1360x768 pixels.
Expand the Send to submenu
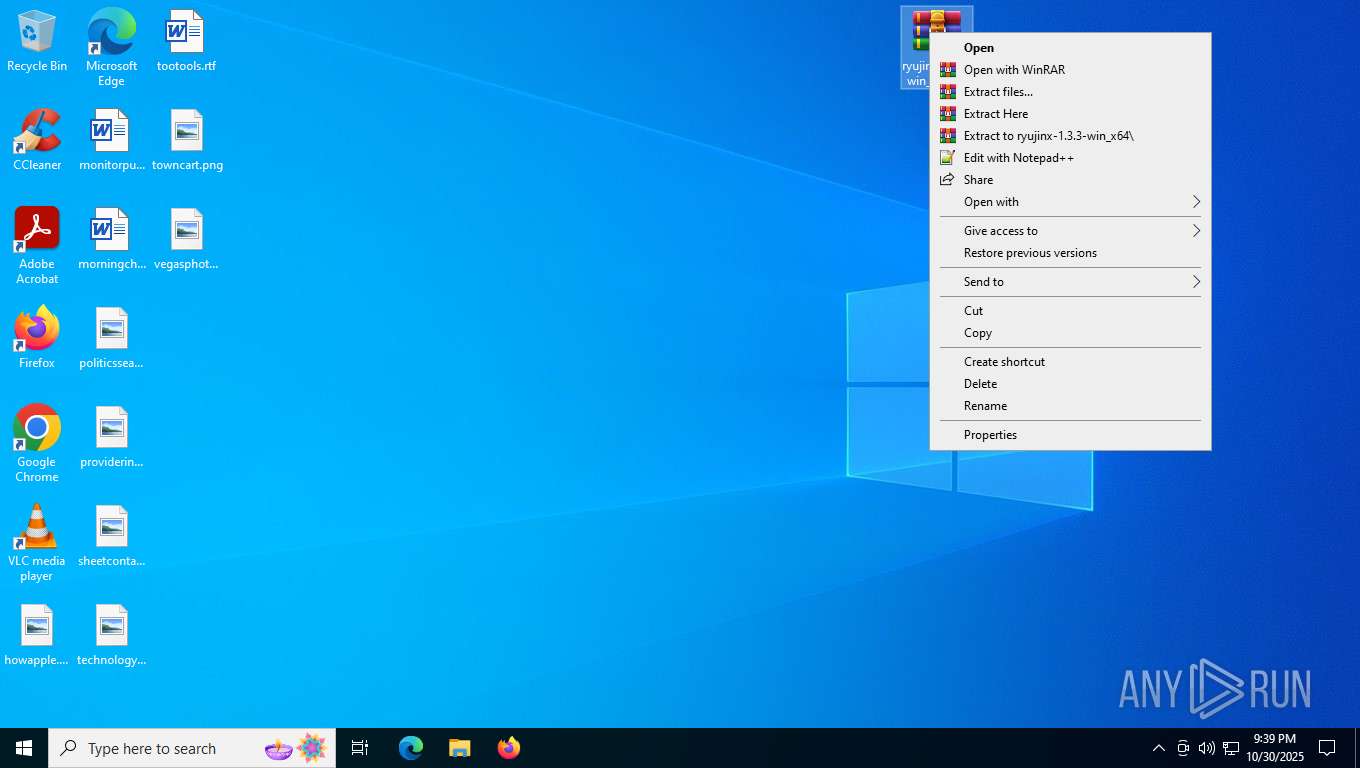pos(1070,282)
